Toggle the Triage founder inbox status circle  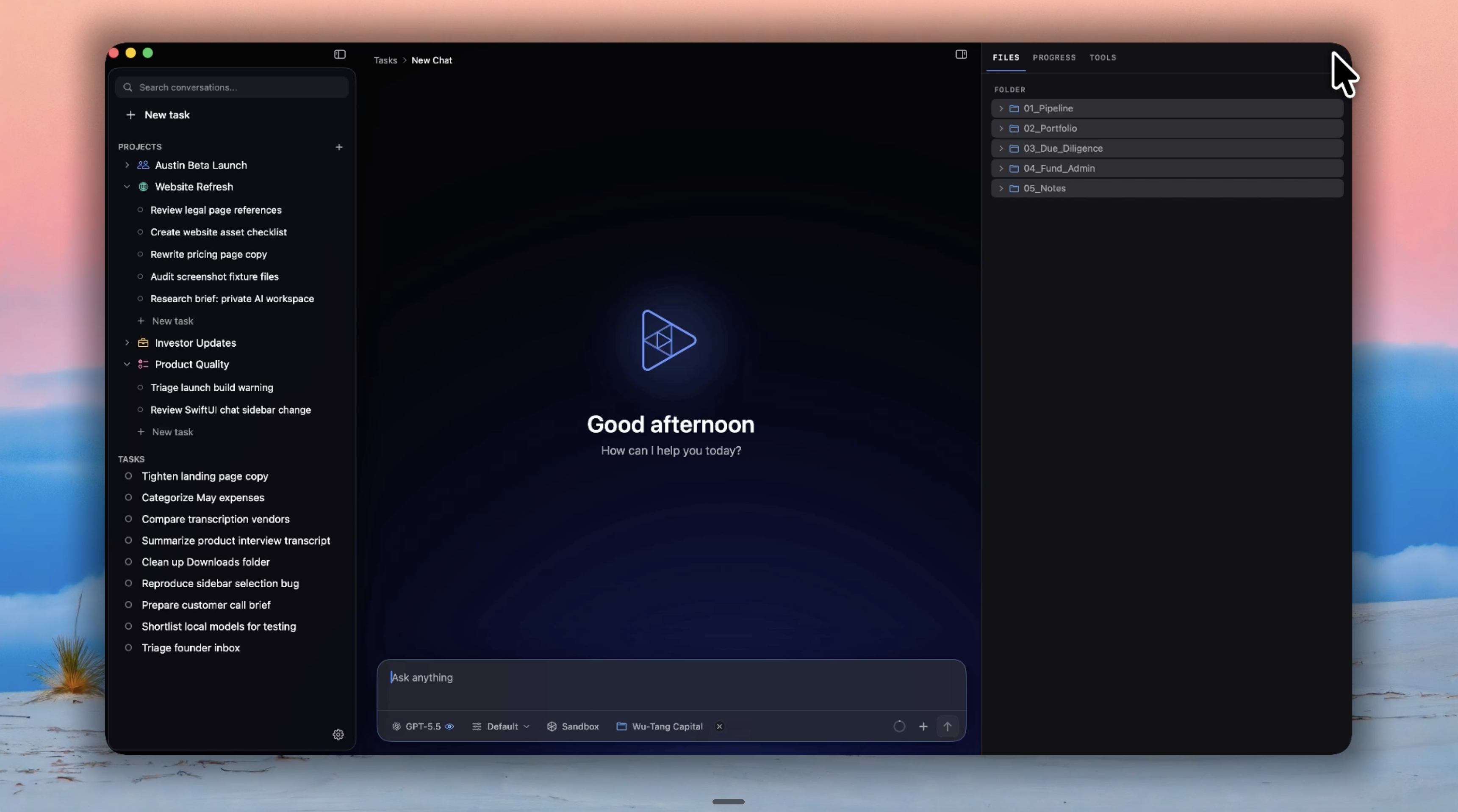[x=128, y=648]
